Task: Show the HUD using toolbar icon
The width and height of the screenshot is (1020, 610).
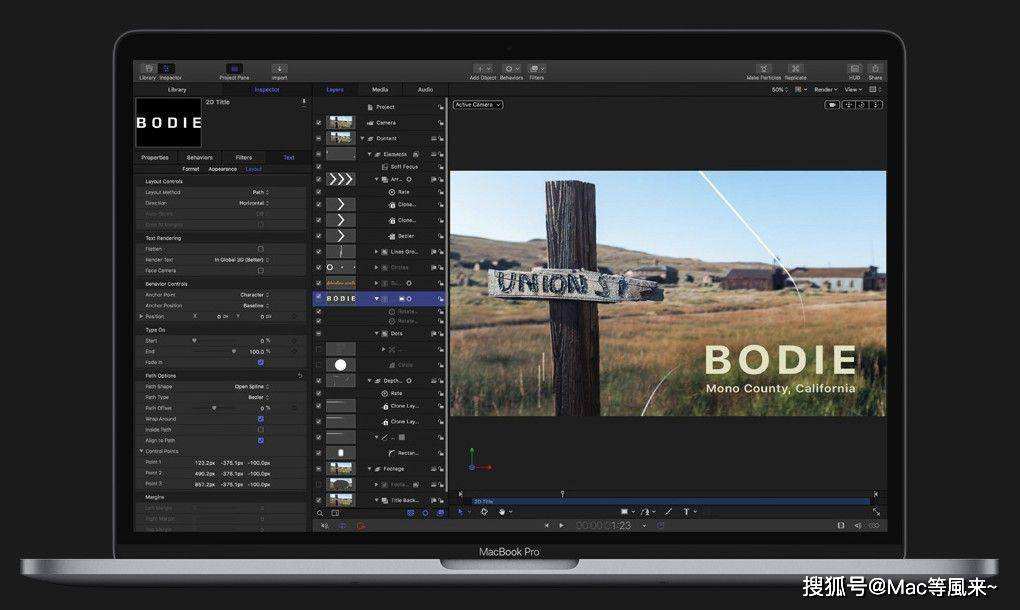Action: pyautogui.click(x=854, y=69)
